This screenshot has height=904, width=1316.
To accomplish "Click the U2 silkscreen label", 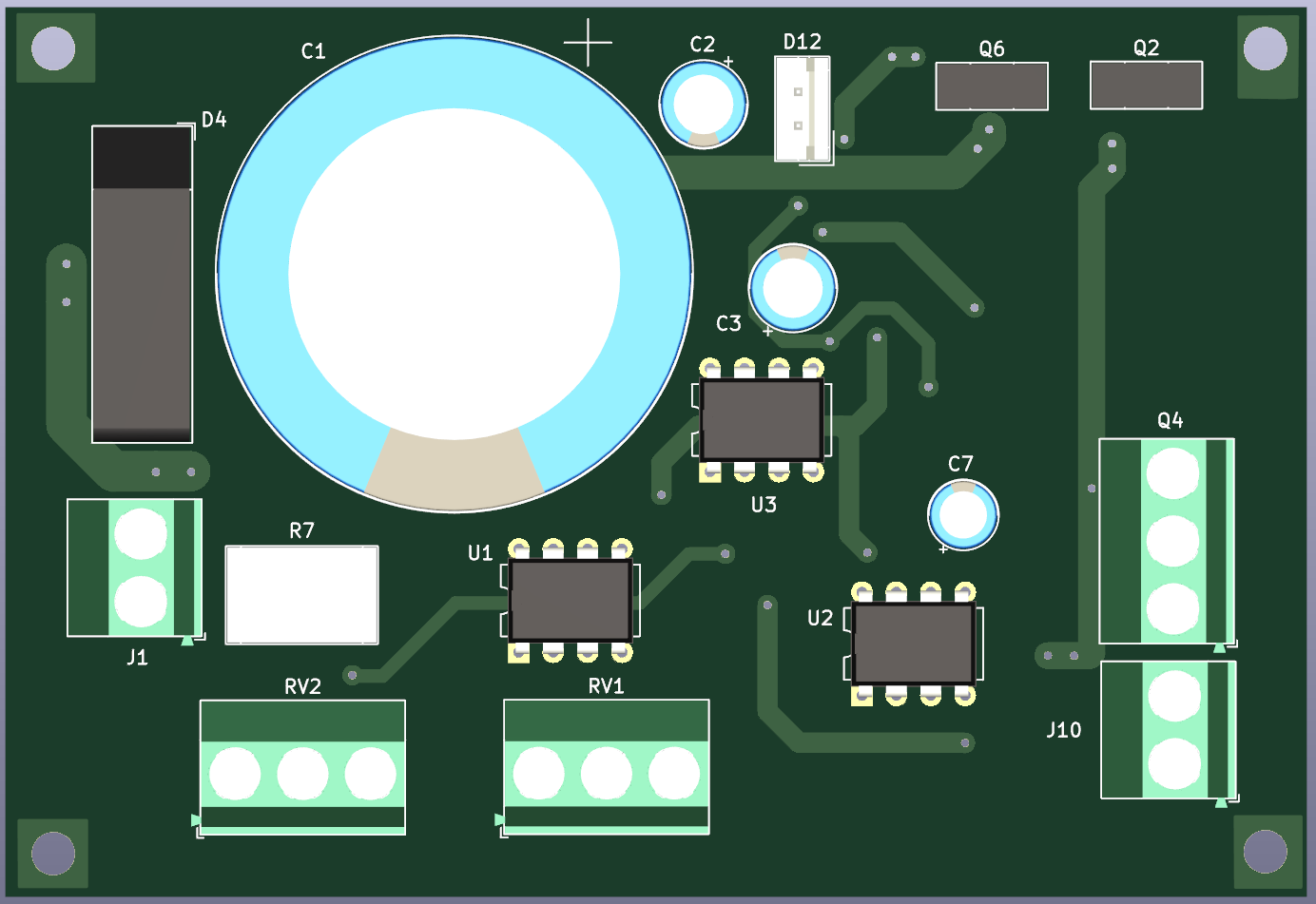I will [820, 618].
